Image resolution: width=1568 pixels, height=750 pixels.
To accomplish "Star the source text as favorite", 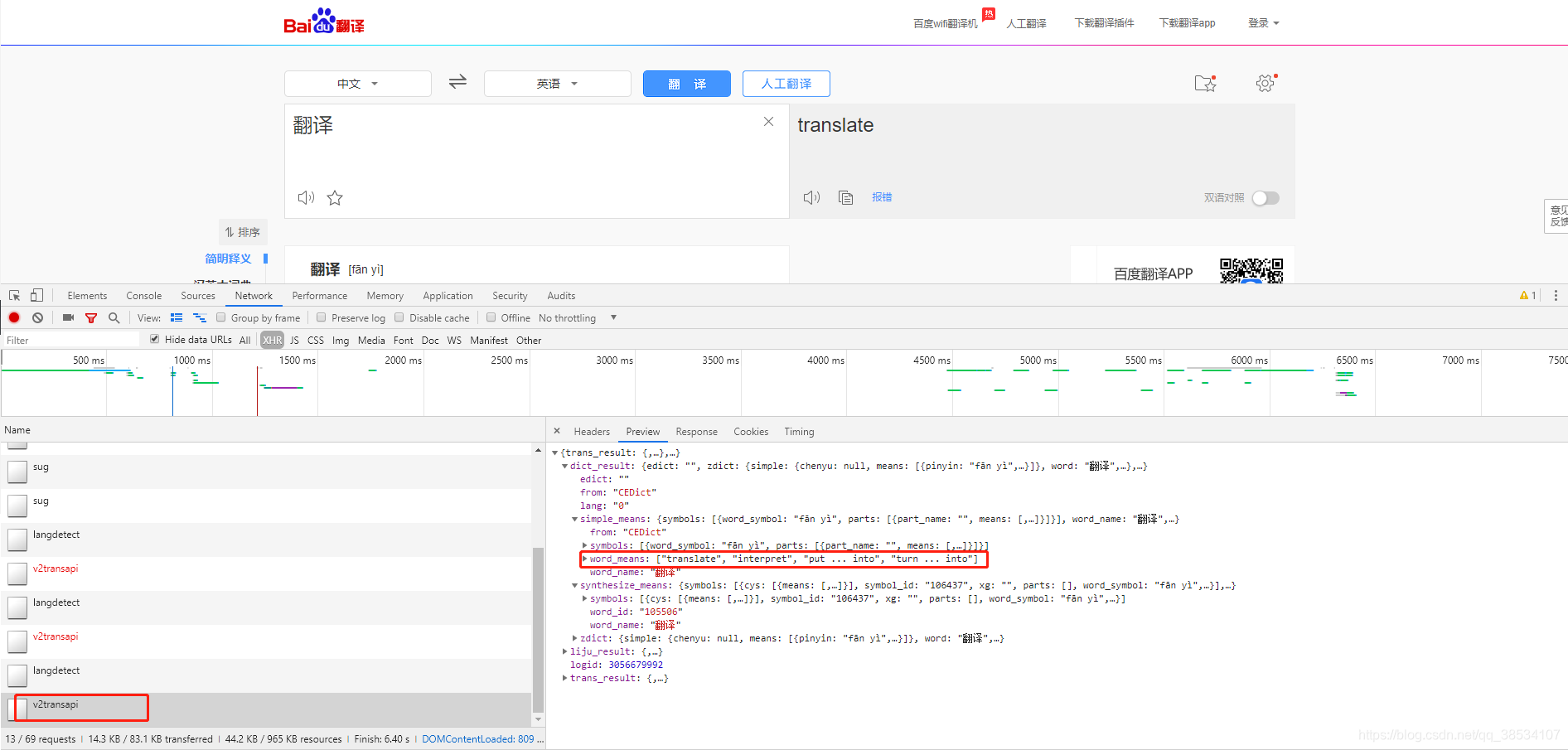I will point(335,197).
